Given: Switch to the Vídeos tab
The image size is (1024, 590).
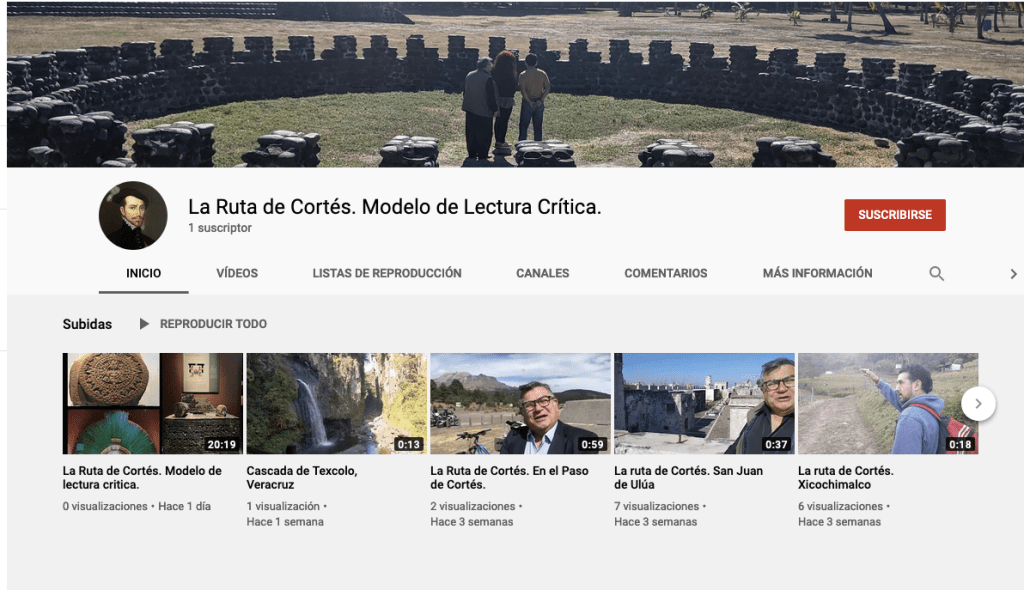Looking at the screenshot, I should pos(237,273).
